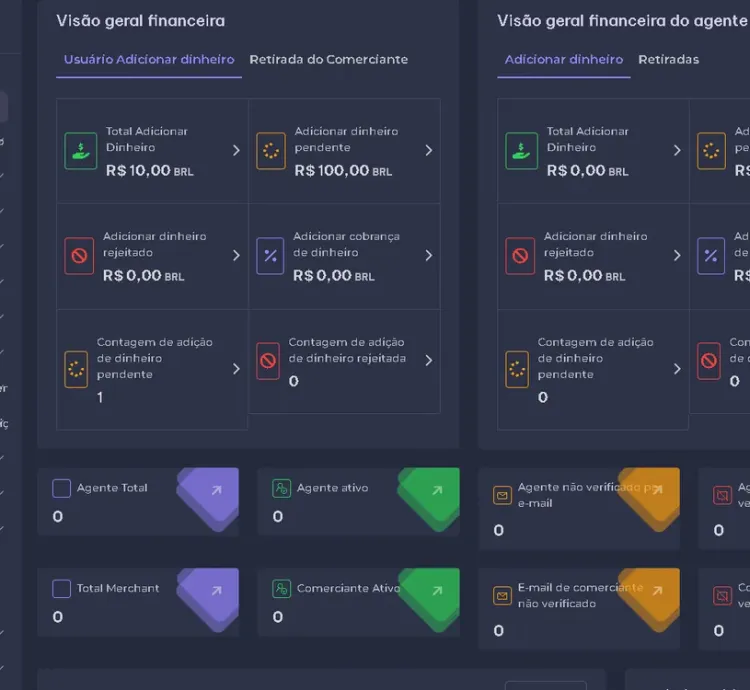Open the chevron on the R$100,00 pendente card

click(x=428, y=151)
